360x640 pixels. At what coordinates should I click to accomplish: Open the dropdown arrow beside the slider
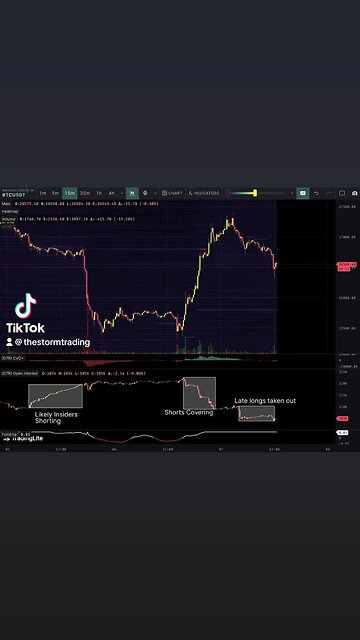(291, 193)
